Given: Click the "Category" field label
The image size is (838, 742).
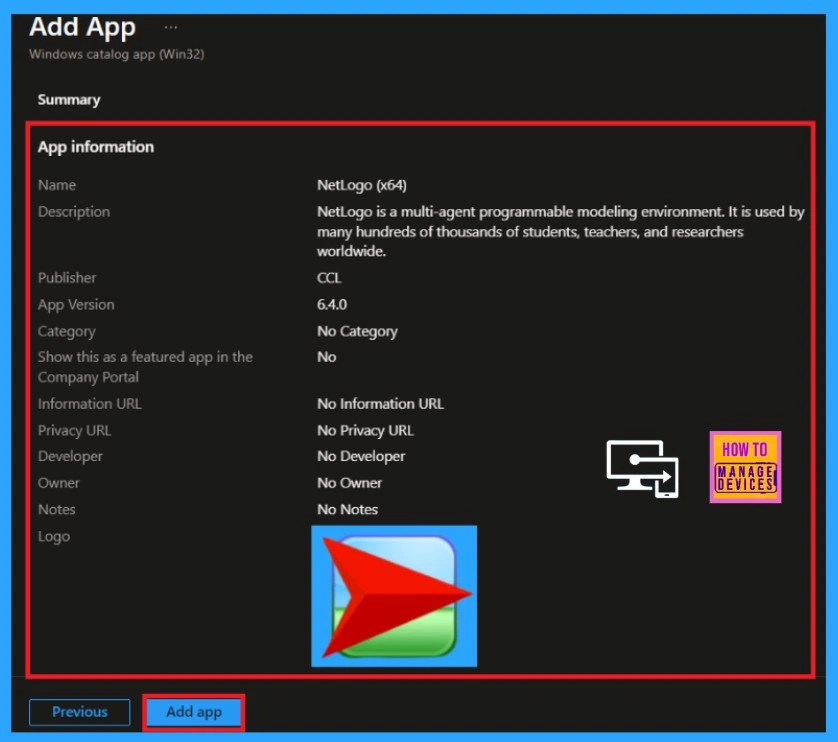Looking at the screenshot, I should tap(67, 331).
